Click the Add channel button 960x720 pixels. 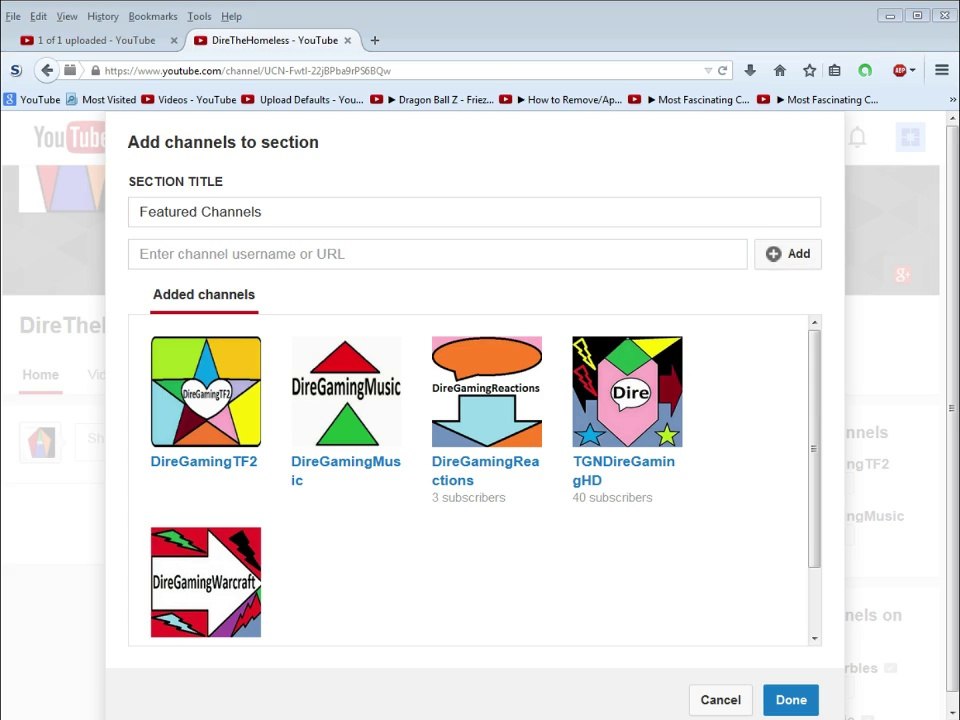point(788,254)
